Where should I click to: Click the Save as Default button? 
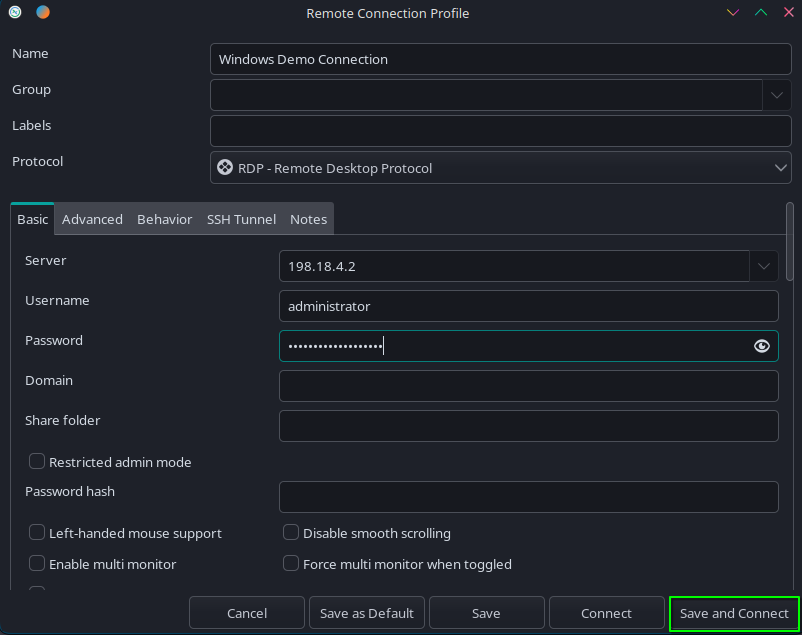[367, 613]
